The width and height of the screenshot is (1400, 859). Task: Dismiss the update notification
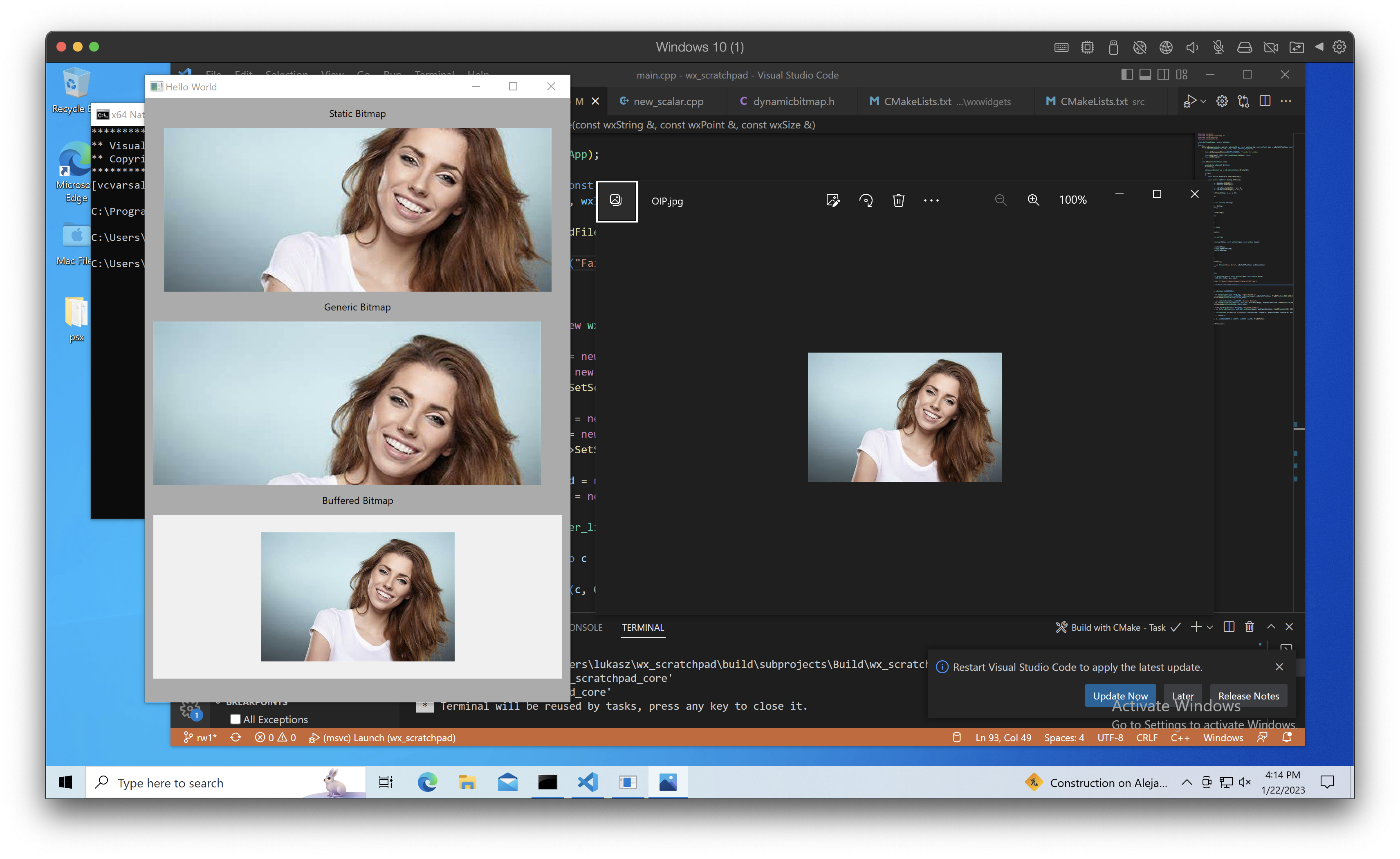(1279, 666)
